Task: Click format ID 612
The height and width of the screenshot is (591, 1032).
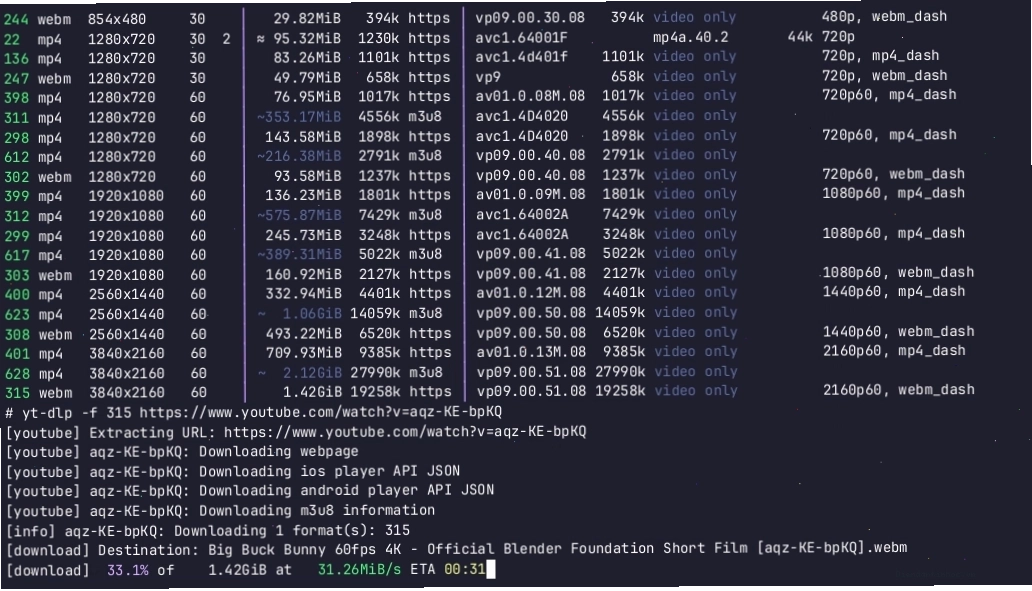Action: tap(16, 157)
